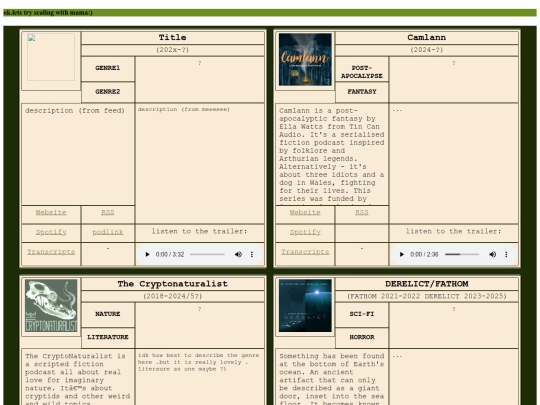Open the Website link in Title card

tap(51, 212)
